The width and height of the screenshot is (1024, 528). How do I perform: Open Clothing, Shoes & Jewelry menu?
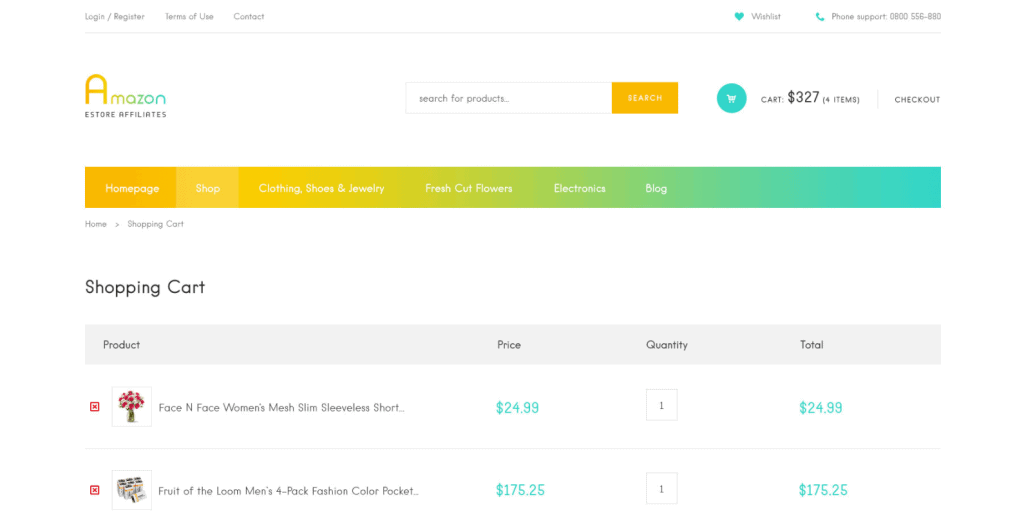click(x=321, y=188)
